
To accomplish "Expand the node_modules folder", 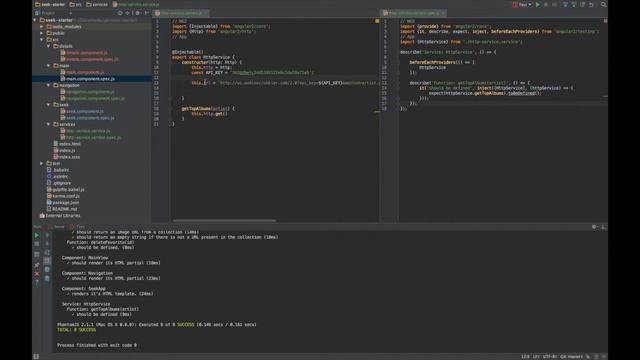I will tap(42, 27).
